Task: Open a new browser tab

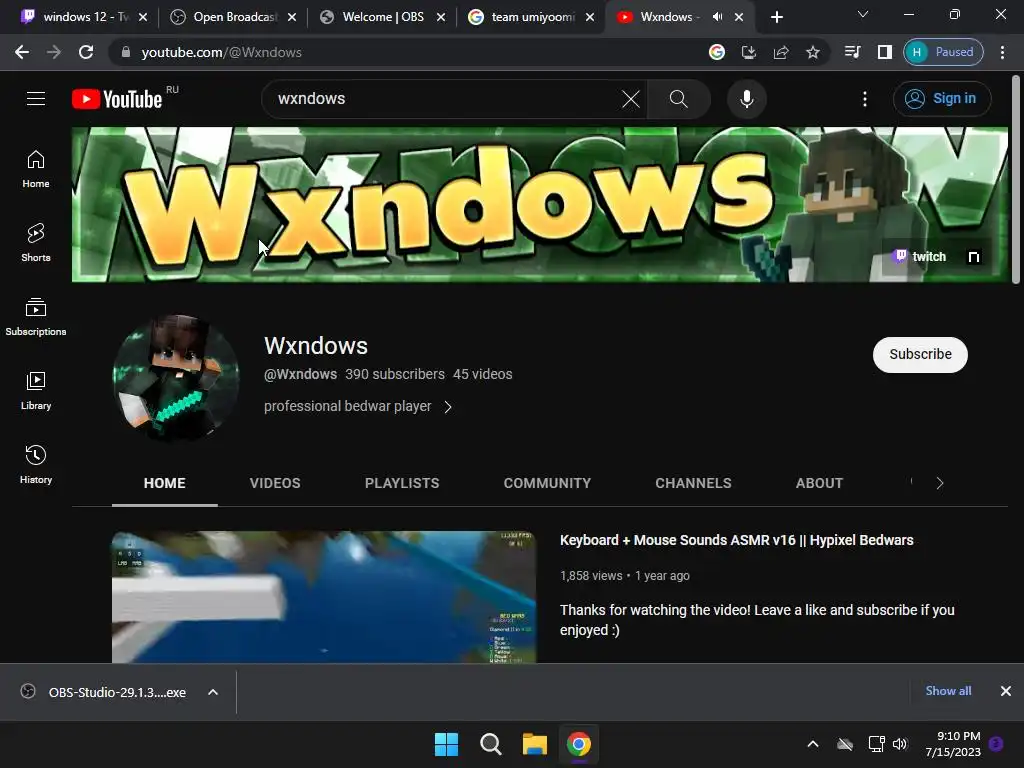Action: click(x=776, y=17)
